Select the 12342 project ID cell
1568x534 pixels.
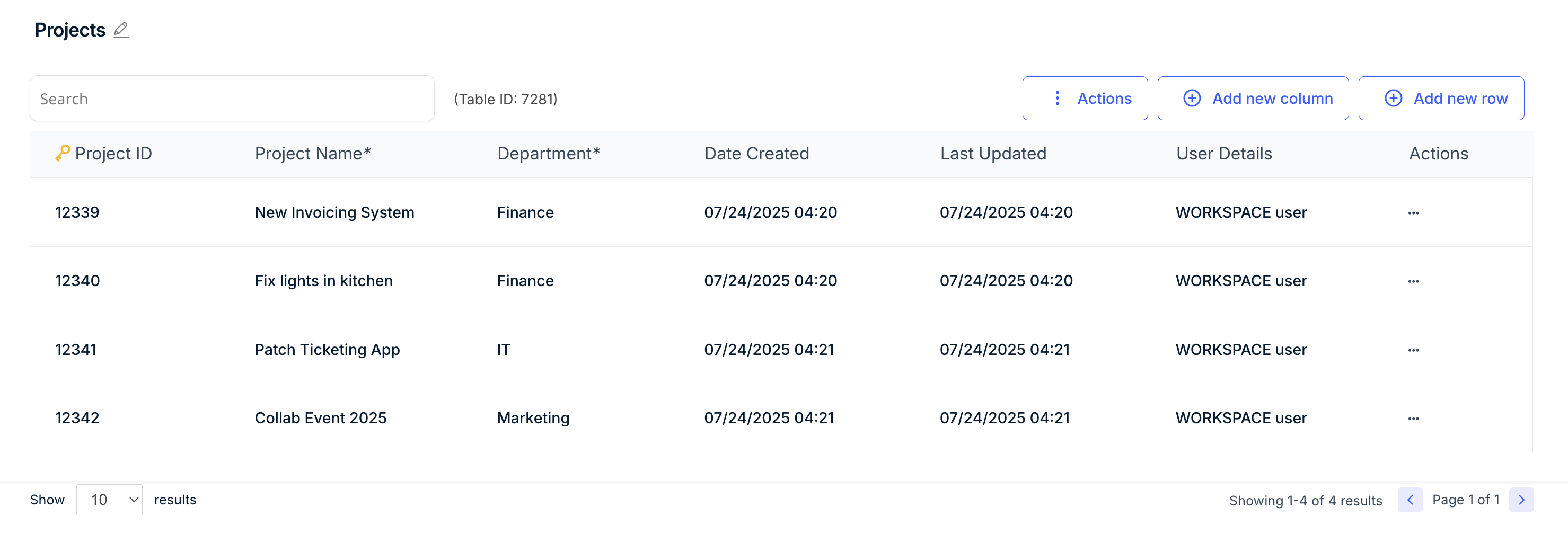[x=77, y=418]
